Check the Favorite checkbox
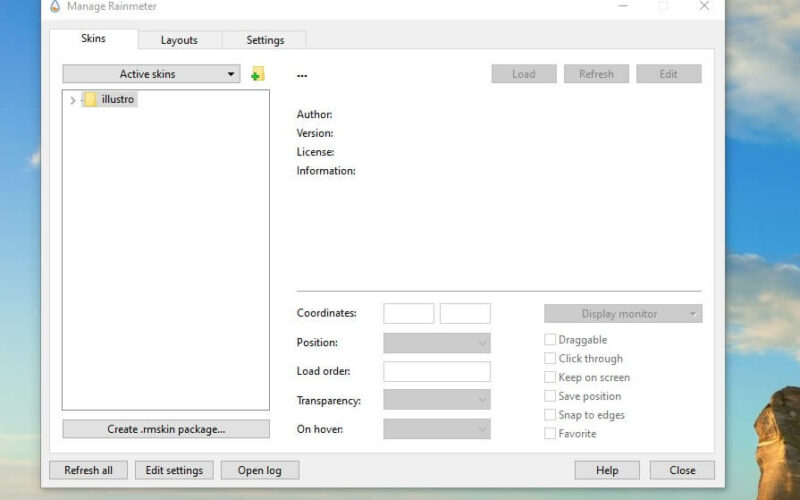This screenshot has height=500, width=800. pyautogui.click(x=550, y=434)
